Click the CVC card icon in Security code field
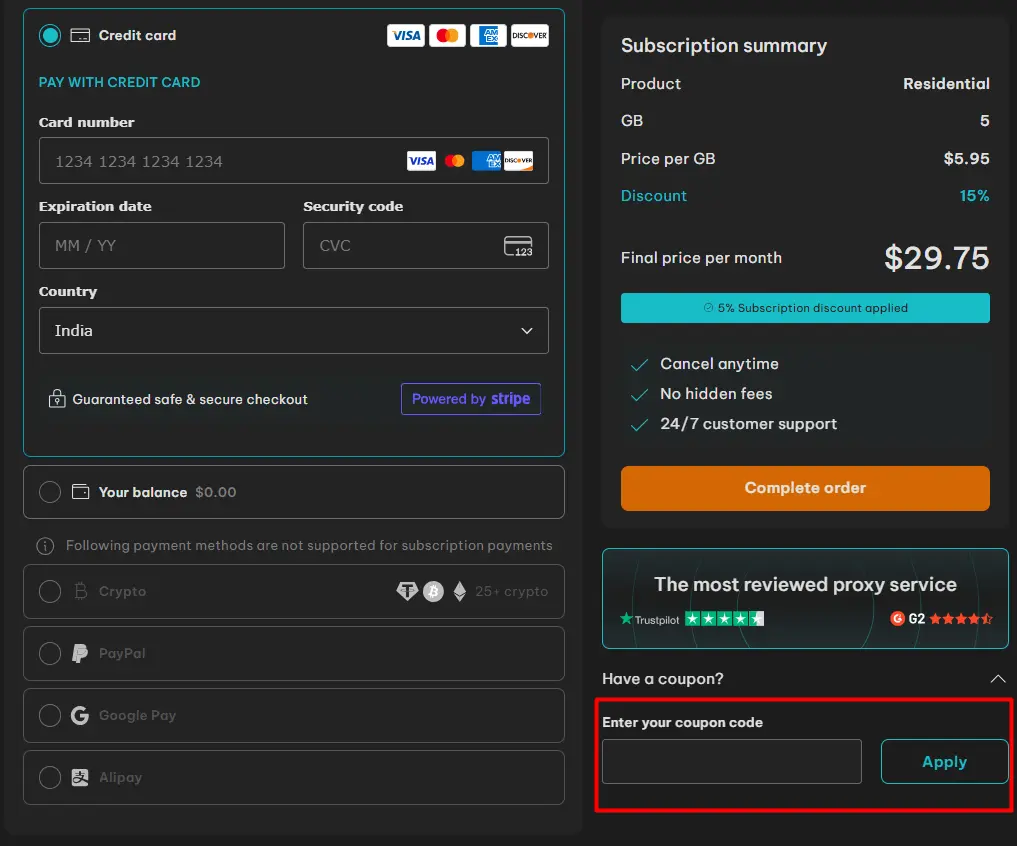The height and width of the screenshot is (846, 1017). coord(518,246)
